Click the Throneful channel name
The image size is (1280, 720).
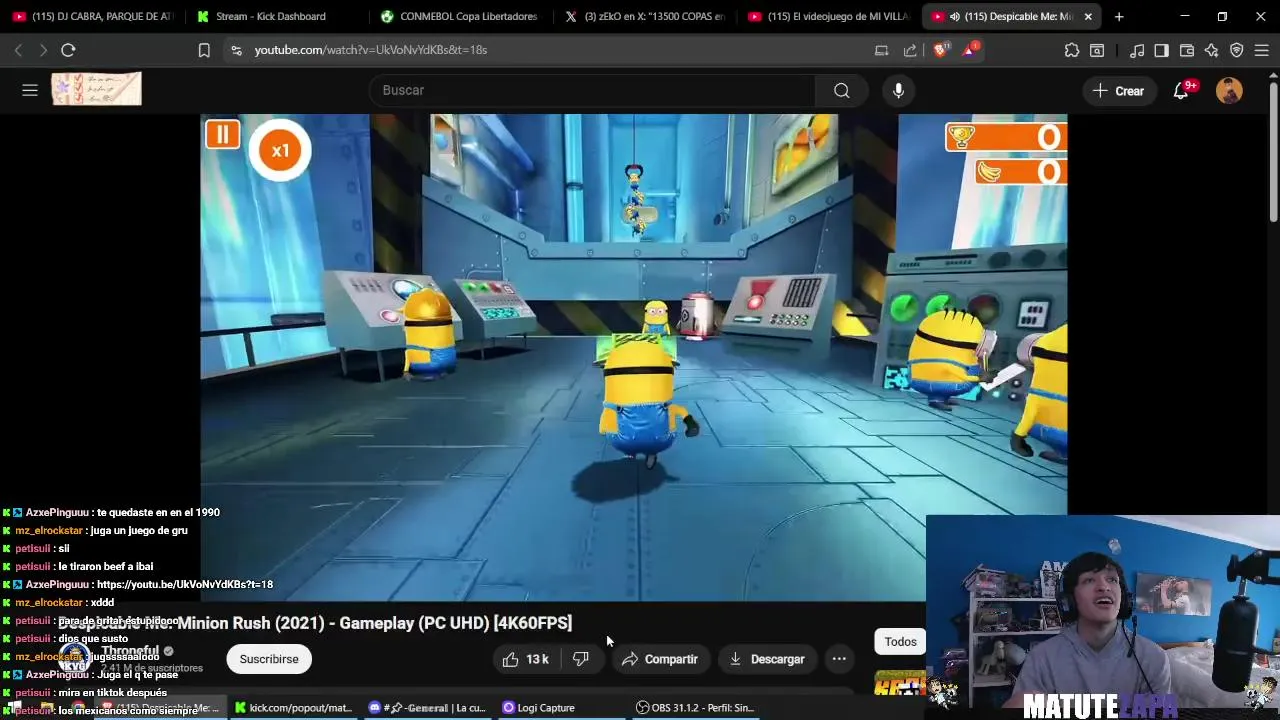130,650
